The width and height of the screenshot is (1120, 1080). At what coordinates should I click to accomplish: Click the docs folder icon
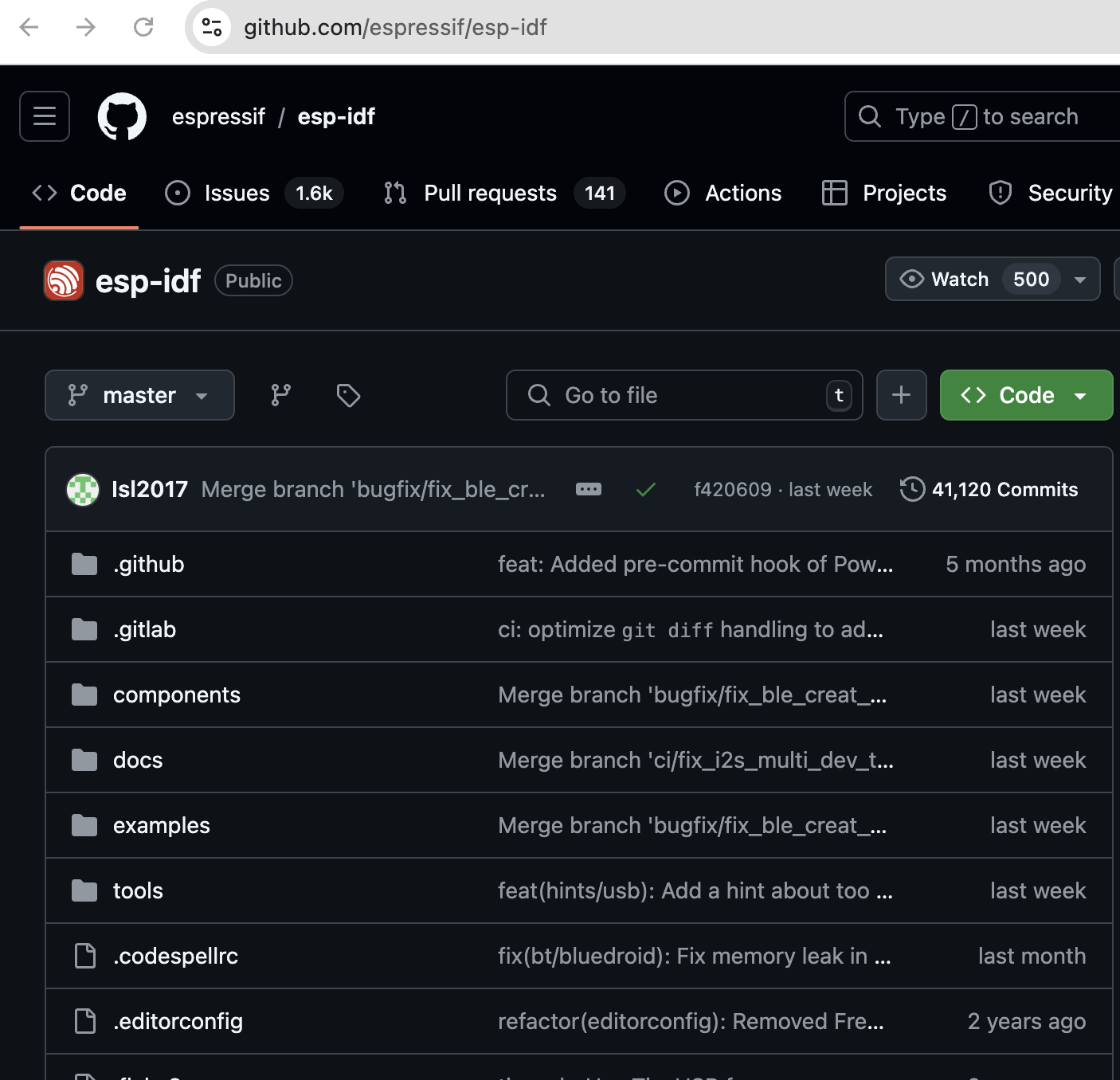[84, 760]
